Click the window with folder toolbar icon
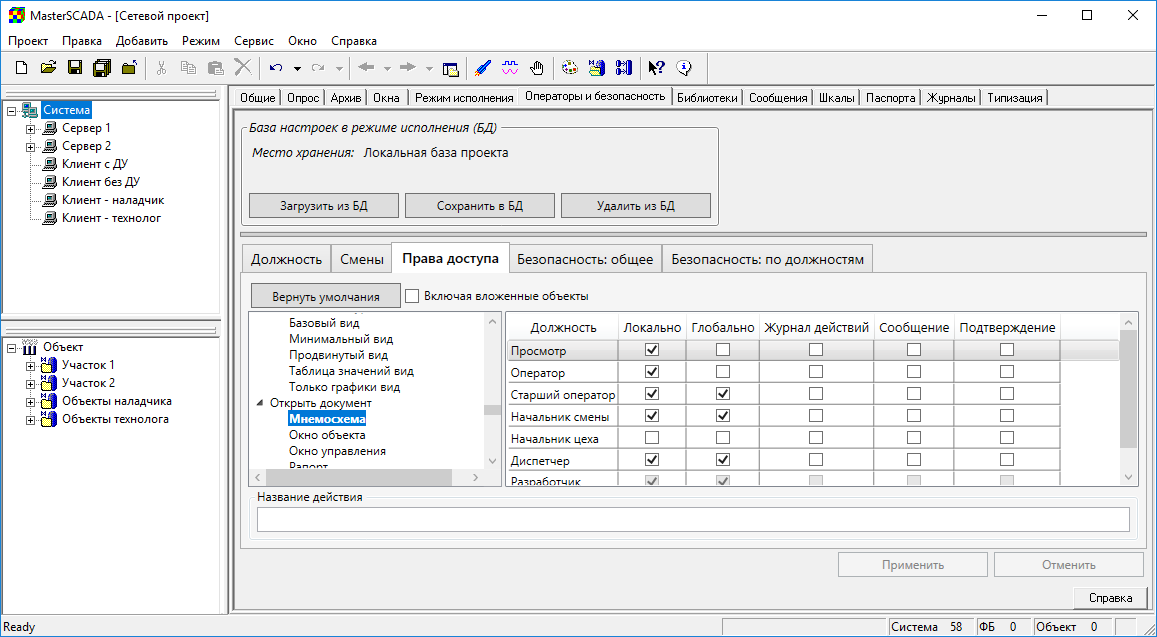 [450, 69]
